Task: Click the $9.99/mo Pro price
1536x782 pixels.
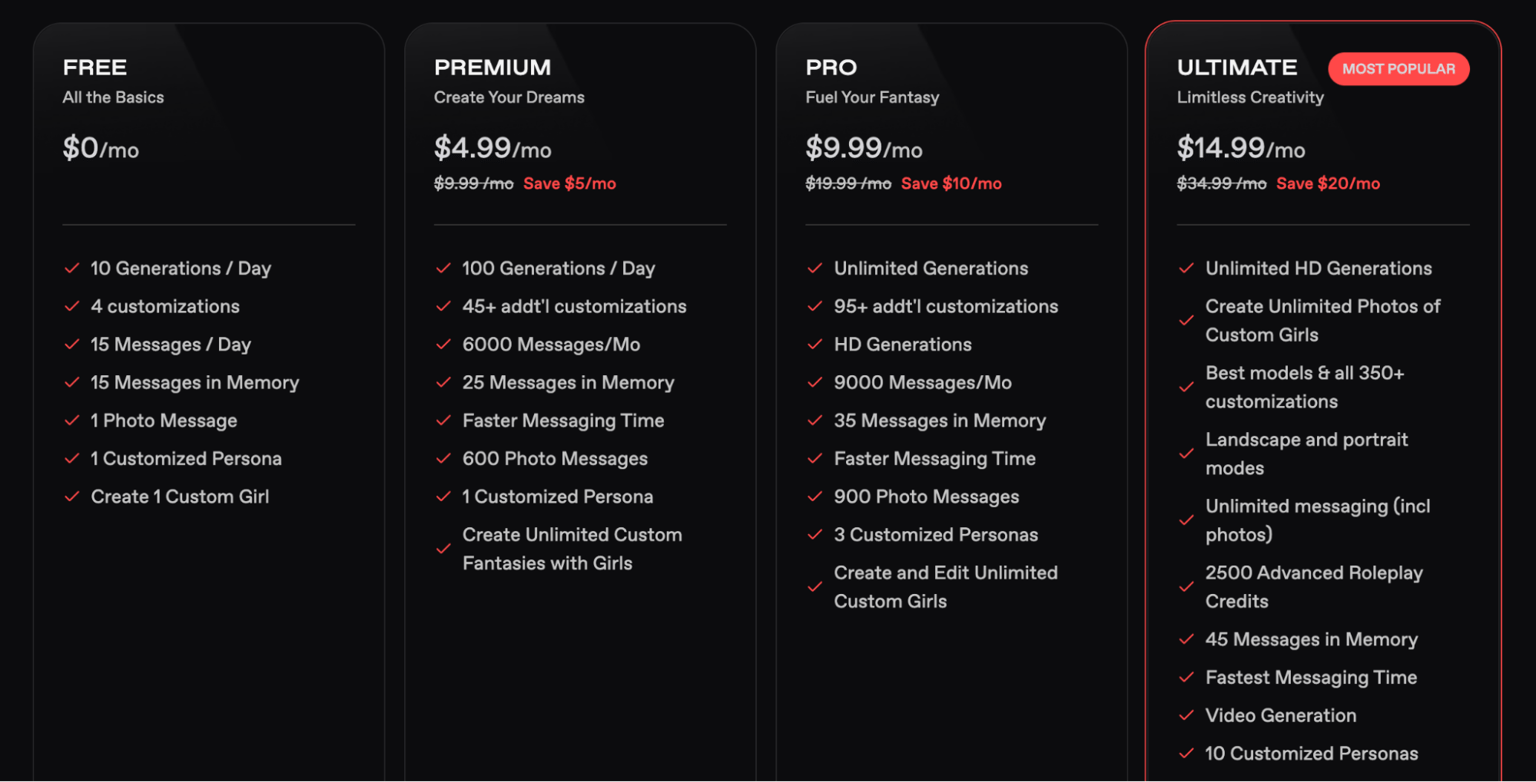Action: [x=864, y=149]
